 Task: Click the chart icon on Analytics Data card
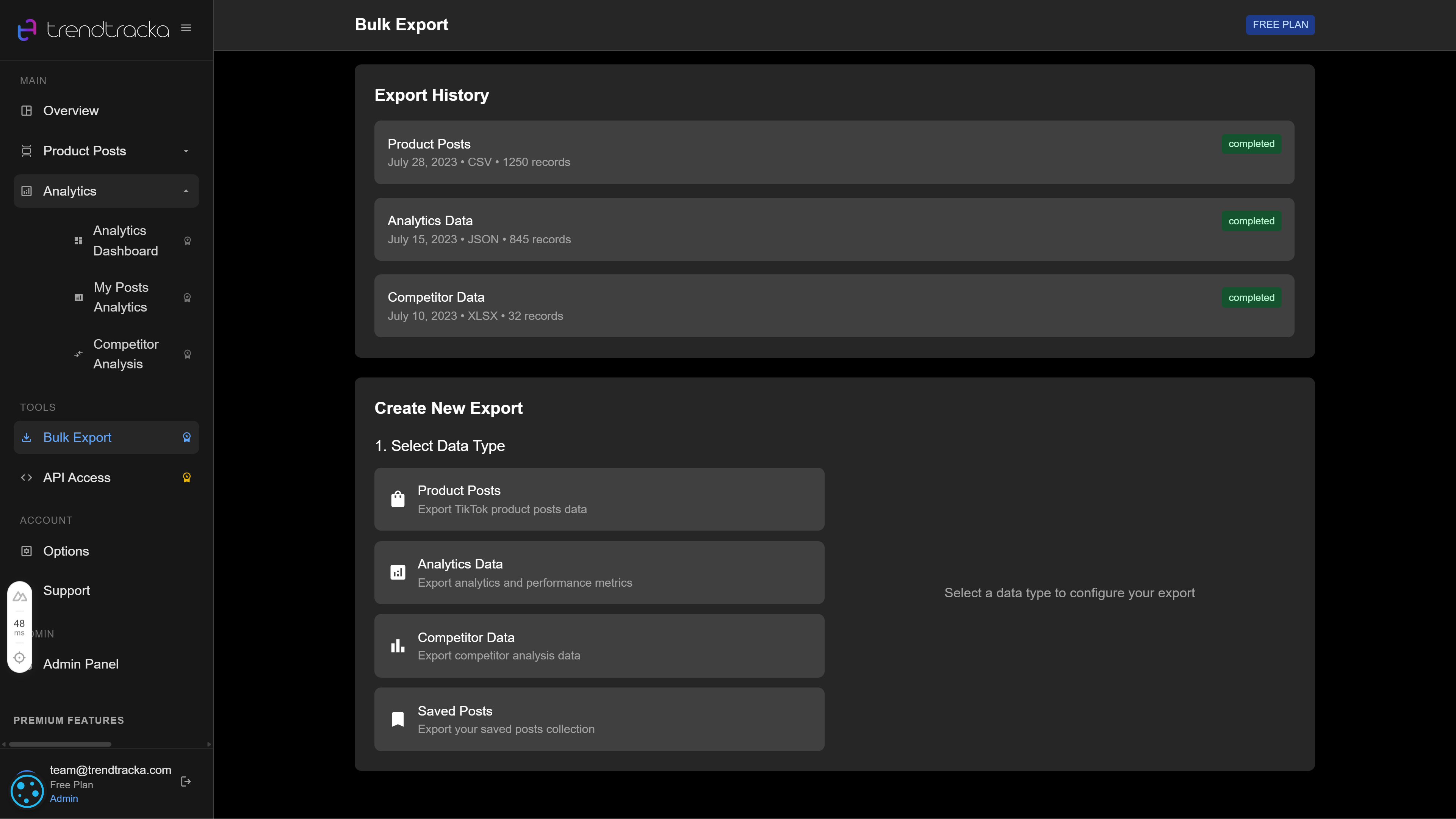[x=397, y=572]
